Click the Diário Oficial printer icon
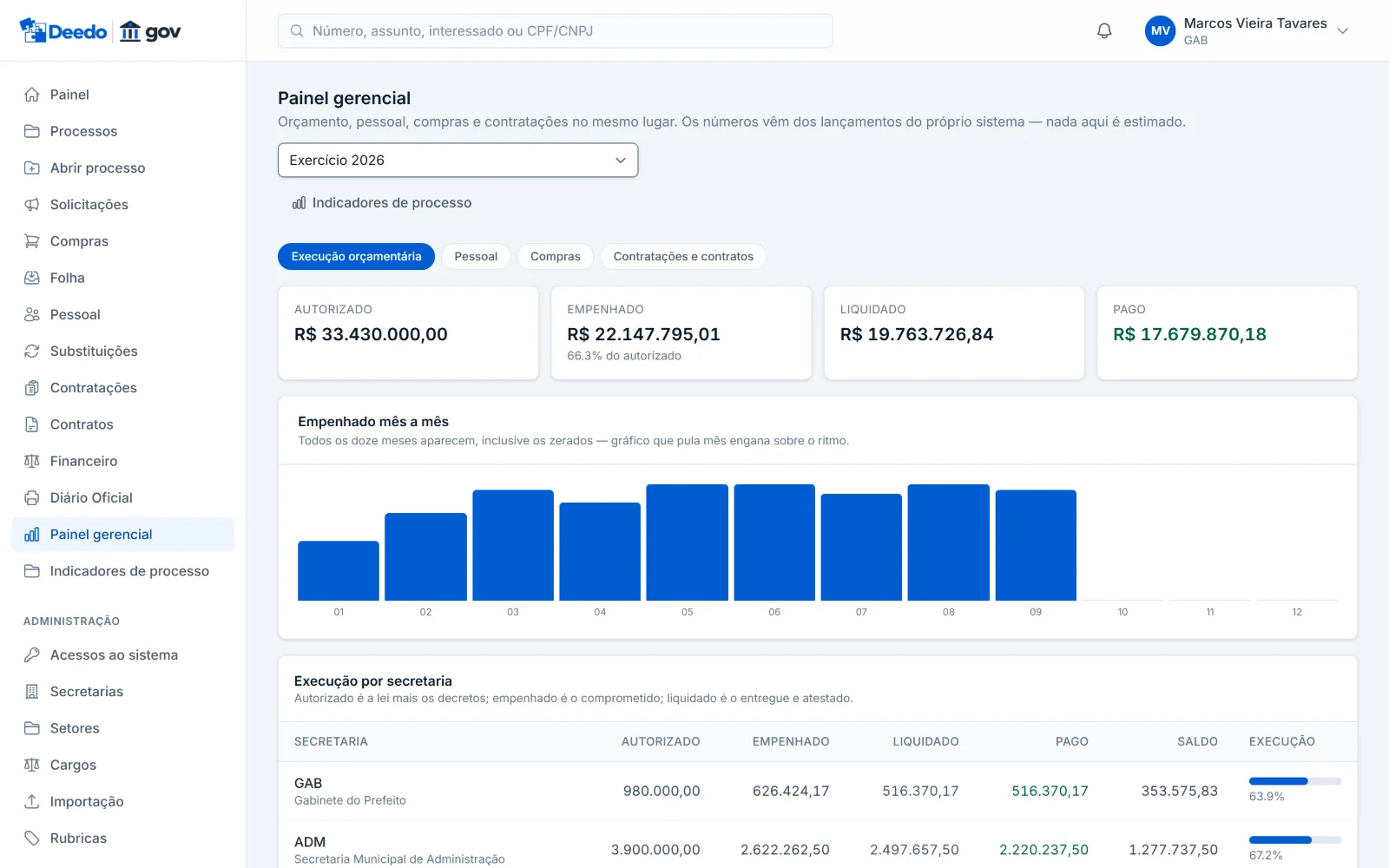Screen dimensions: 1389x868 point(32,497)
